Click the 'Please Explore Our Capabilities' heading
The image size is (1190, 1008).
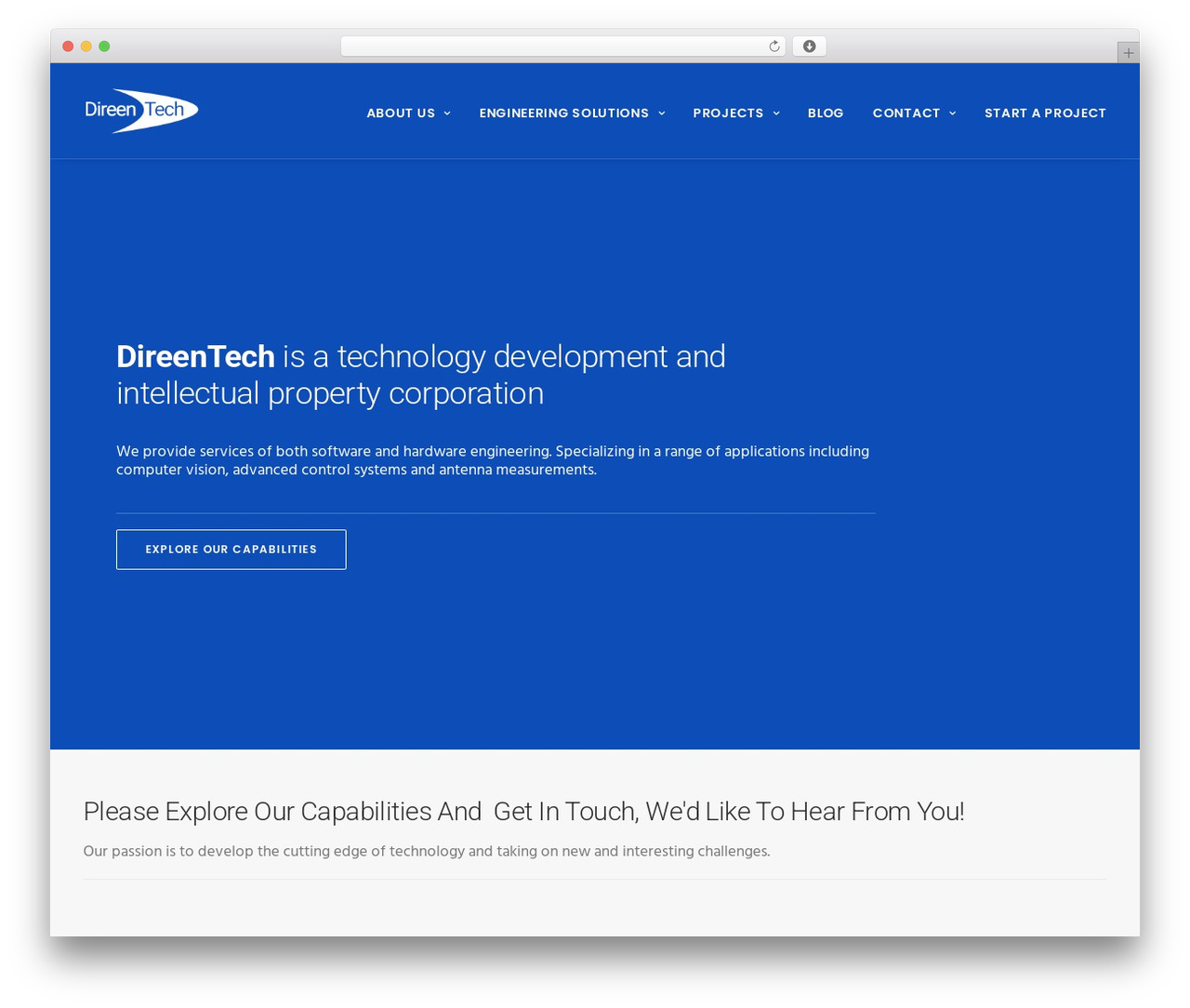pyautogui.click(x=523, y=812)
